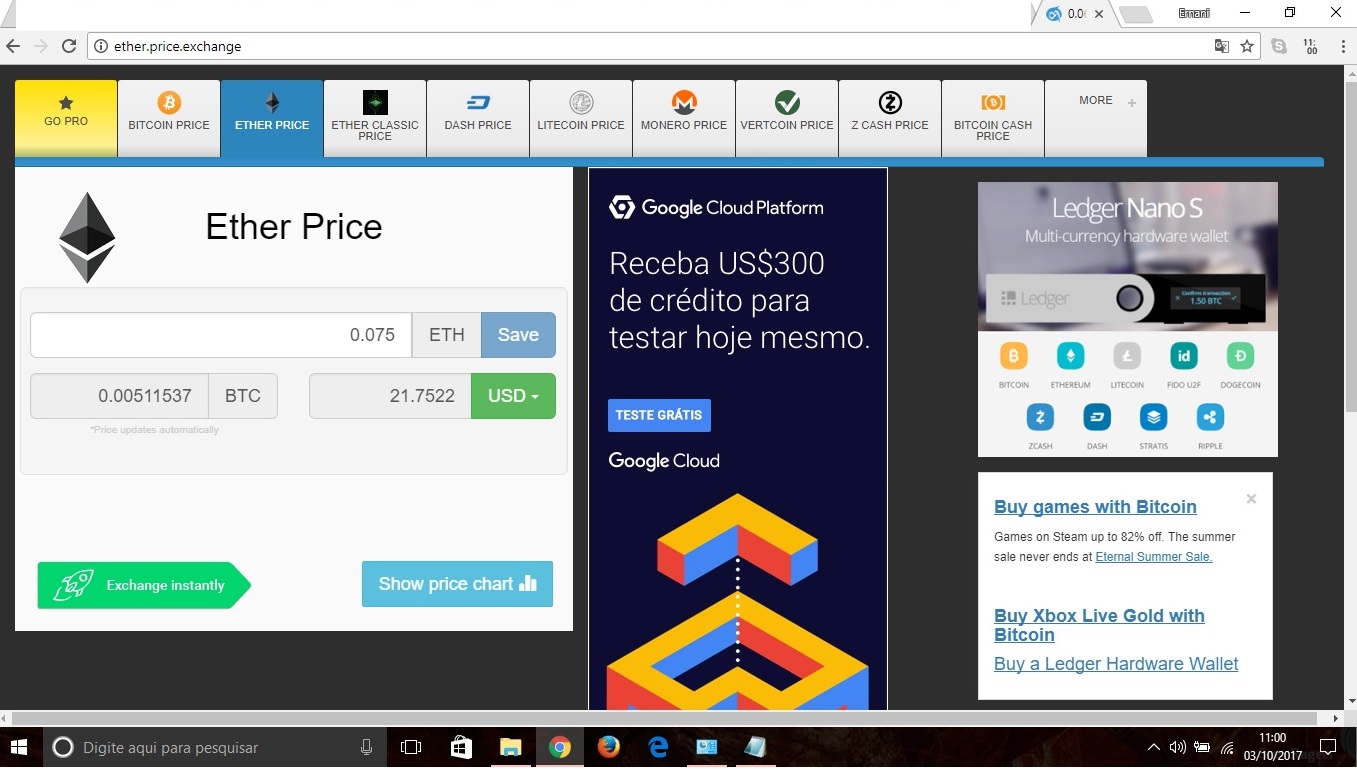Viewport: 1357px width, 769px height.
Task: Click the Google Cloud Platform logo
Action: click(716, 208)
